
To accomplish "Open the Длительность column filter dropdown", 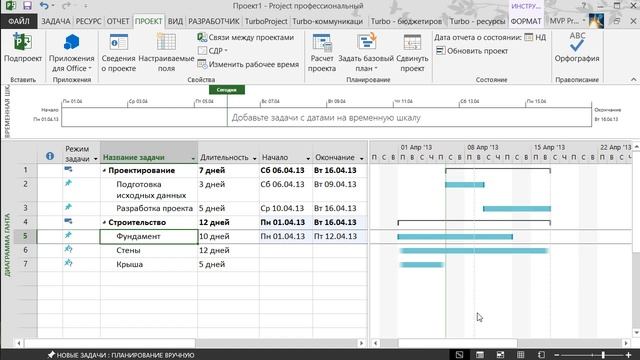I will [254, 158].
